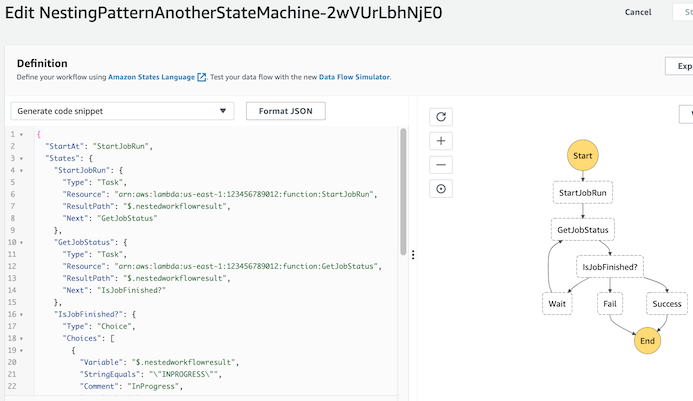Click the Cancel button

click(x=638, y=12)
